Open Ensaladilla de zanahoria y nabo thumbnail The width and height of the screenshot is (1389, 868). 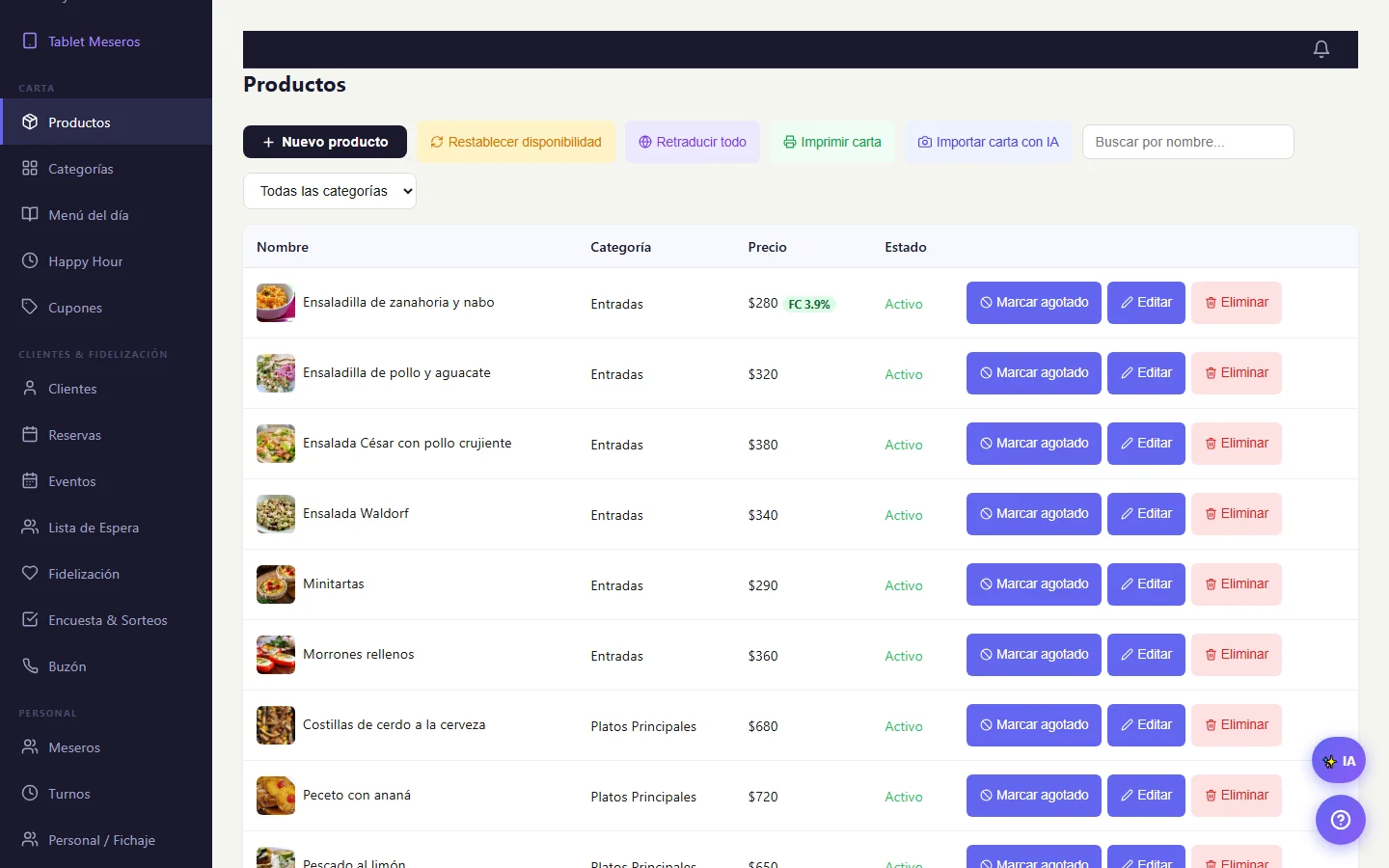click(x=276, y=303)
